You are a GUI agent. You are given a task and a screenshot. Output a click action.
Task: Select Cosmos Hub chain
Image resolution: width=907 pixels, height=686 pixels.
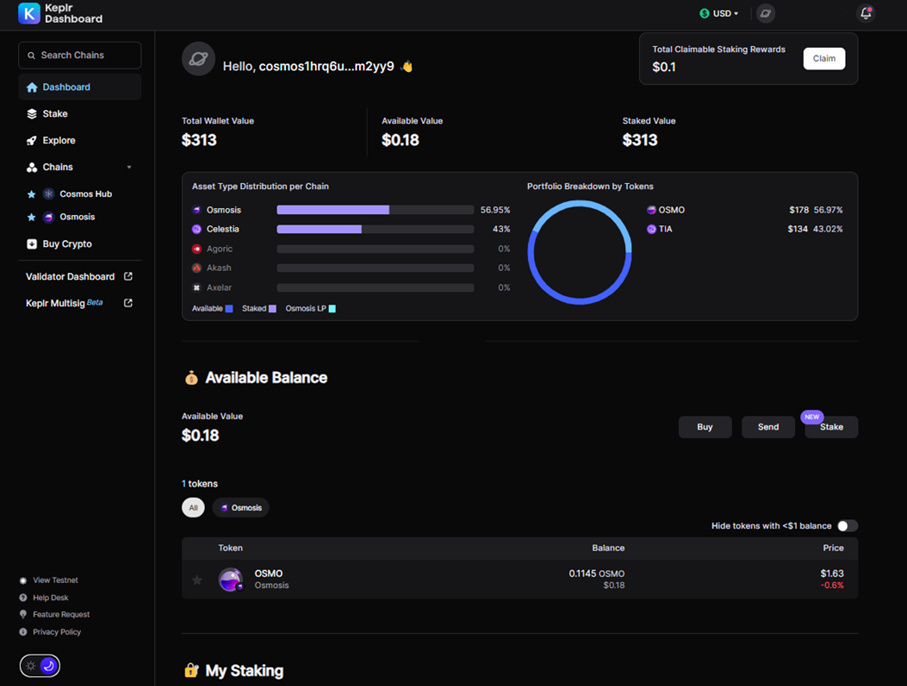click(x=86, y=194)
